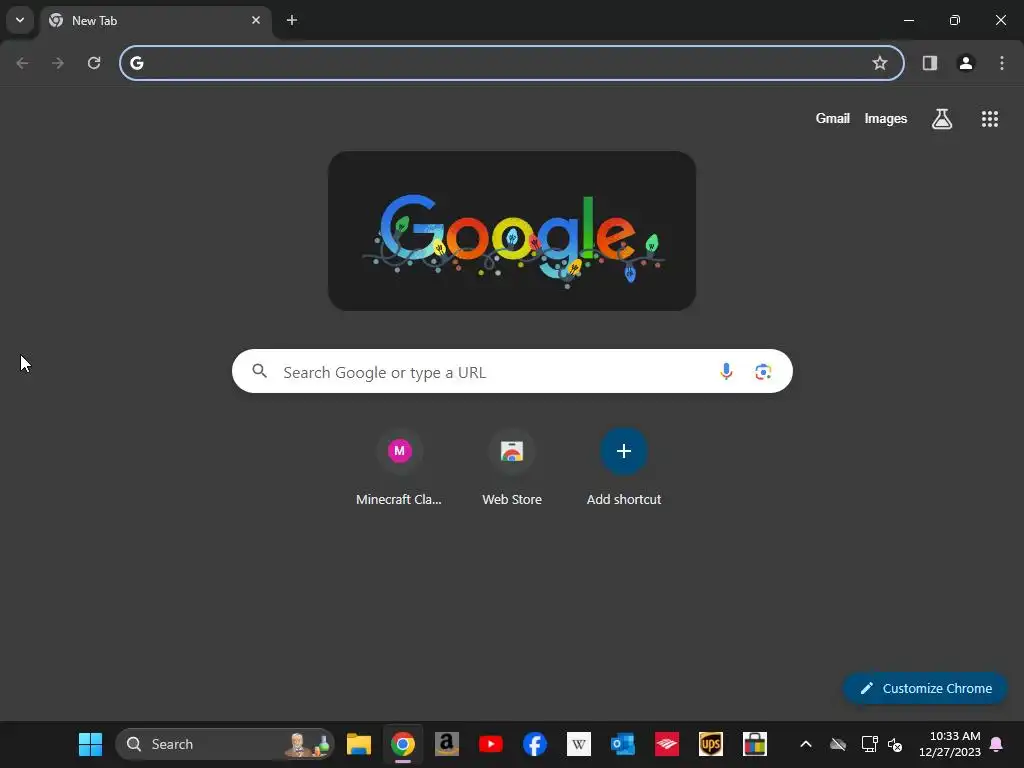Open Search Labs flask icon
The height and width of the screenshot is (768, 1024).
[942, 119]
